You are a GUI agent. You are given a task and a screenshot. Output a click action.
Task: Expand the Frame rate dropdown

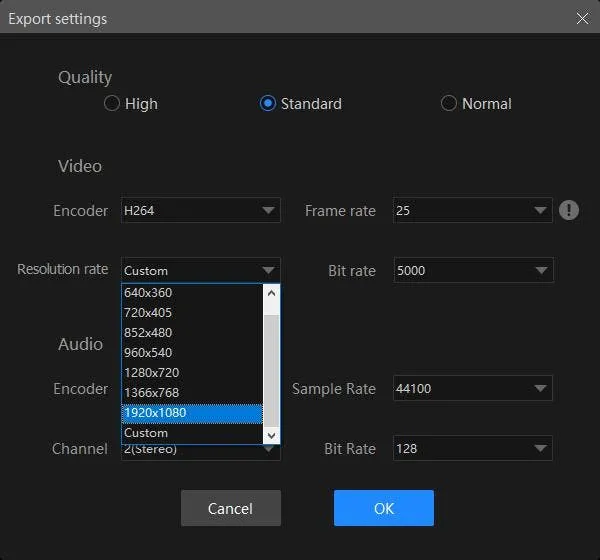[472, 211]
